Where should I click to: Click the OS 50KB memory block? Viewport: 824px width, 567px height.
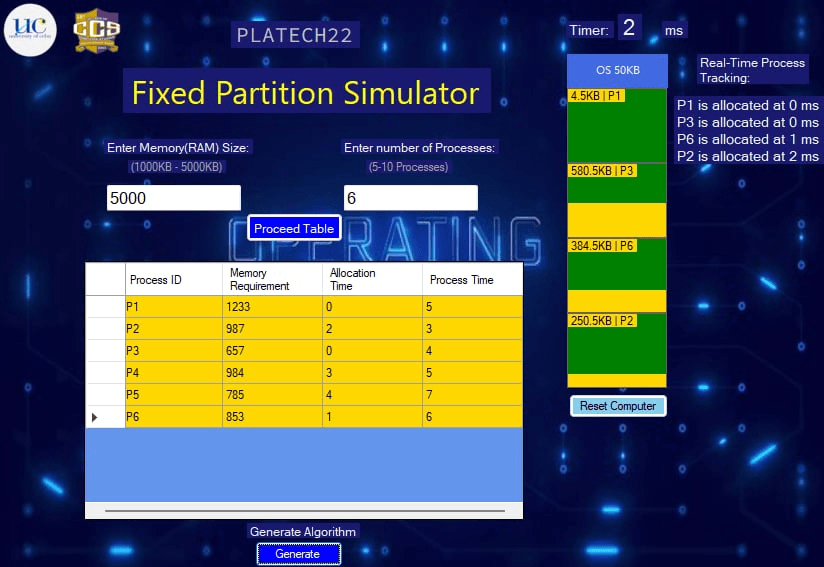pos(617,70)
